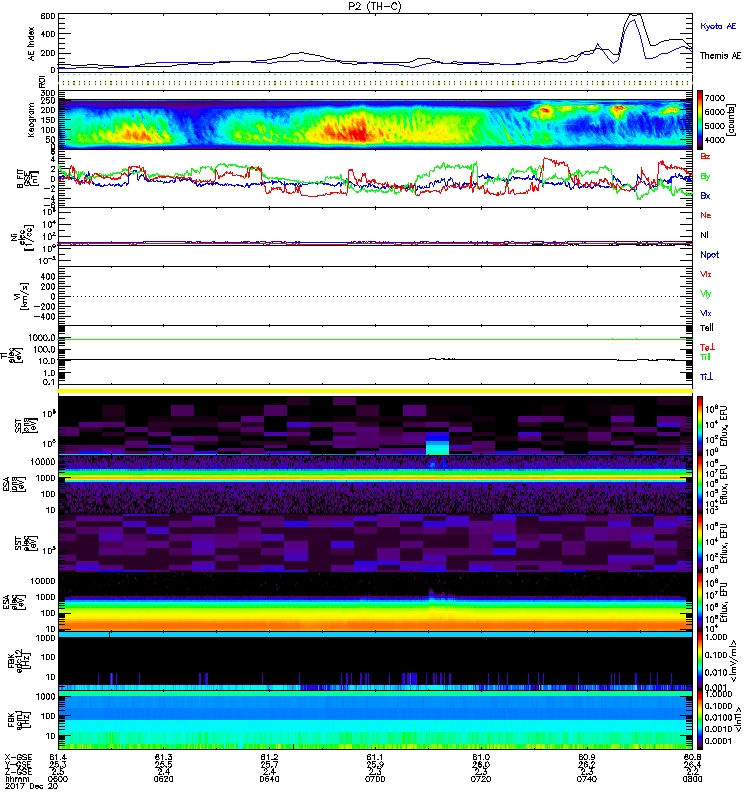Click the ROI dotted indicator row
The height and width of the screenshot is (800, 750).
tap(375, 81)
